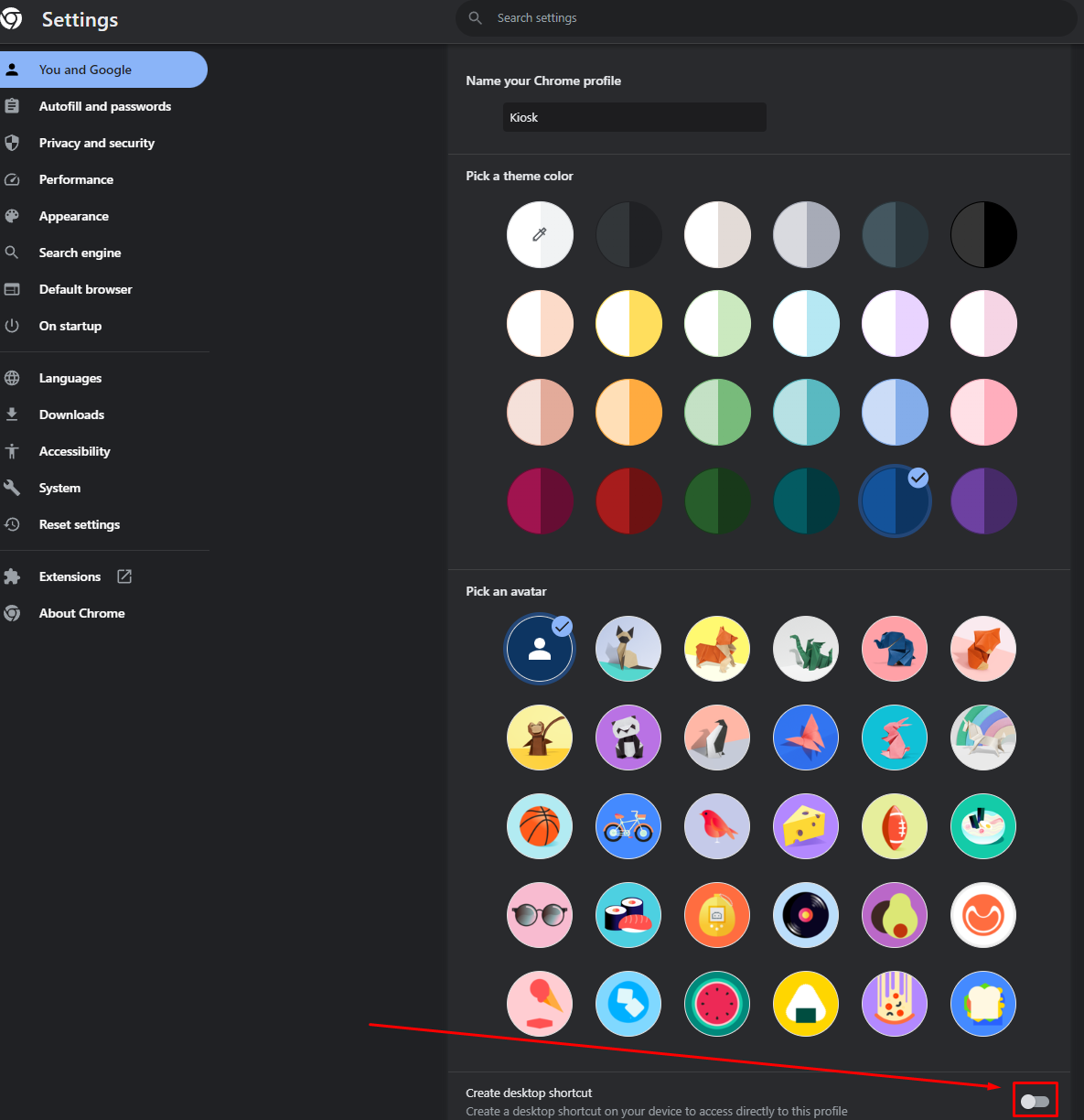Toggle Create desktop shortcut switch
The width and height of the screenshot is (1084, 1120).
pos(1035,1101)
